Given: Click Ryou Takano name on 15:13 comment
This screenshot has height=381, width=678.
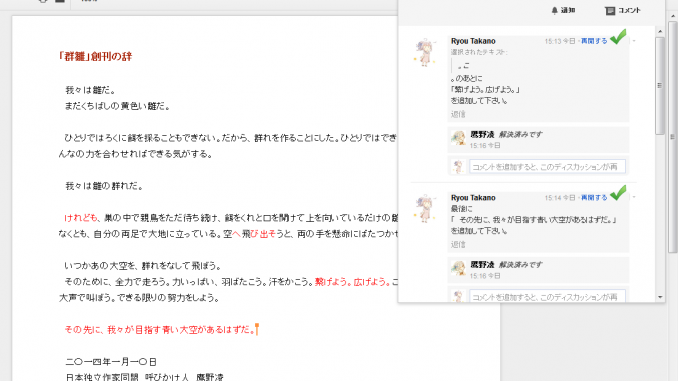Looking at the screenshot, I should [x=473, y=41].
